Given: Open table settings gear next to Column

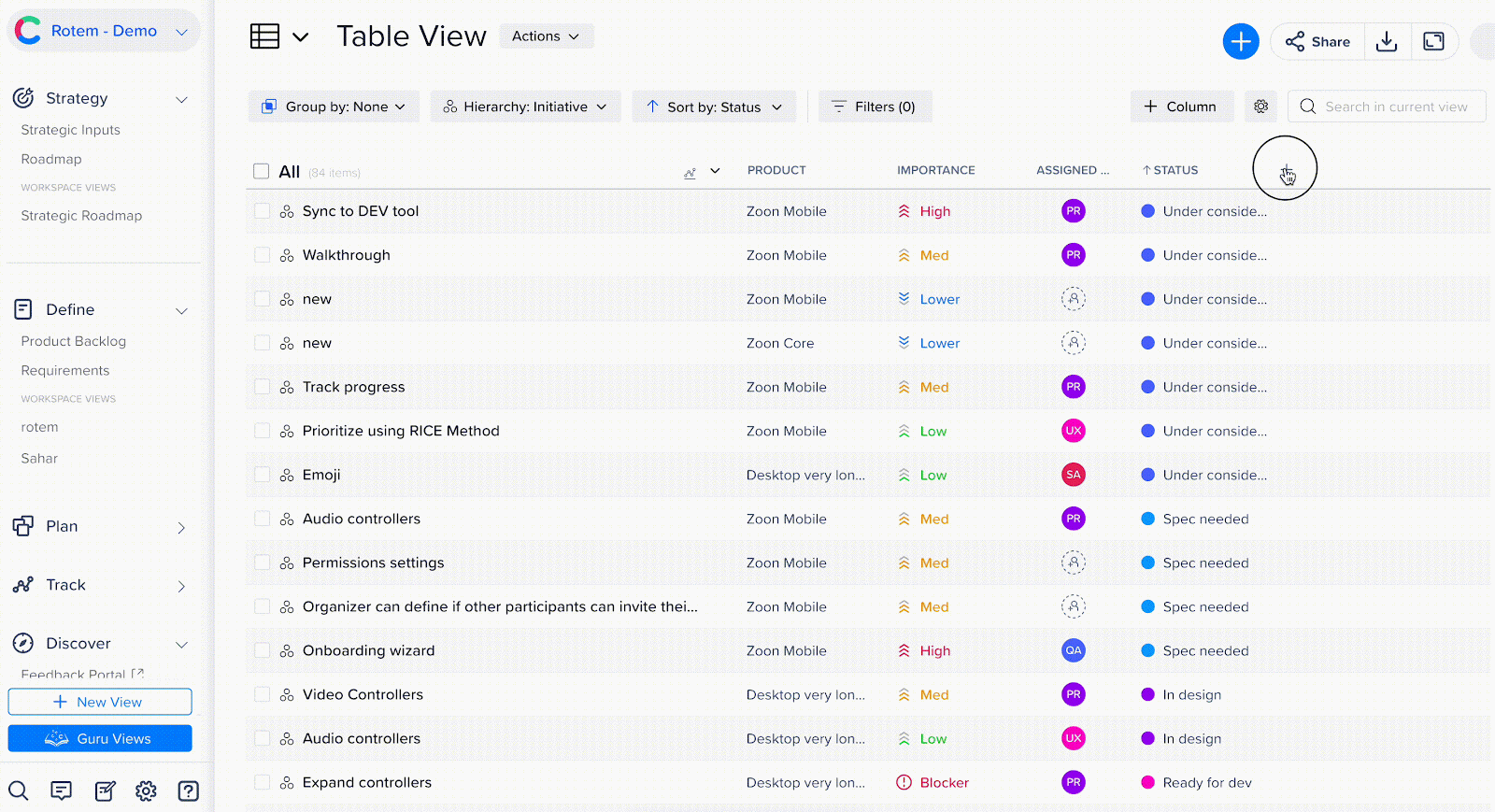Looking at the screenshot, I should [x=1260, y=107].
